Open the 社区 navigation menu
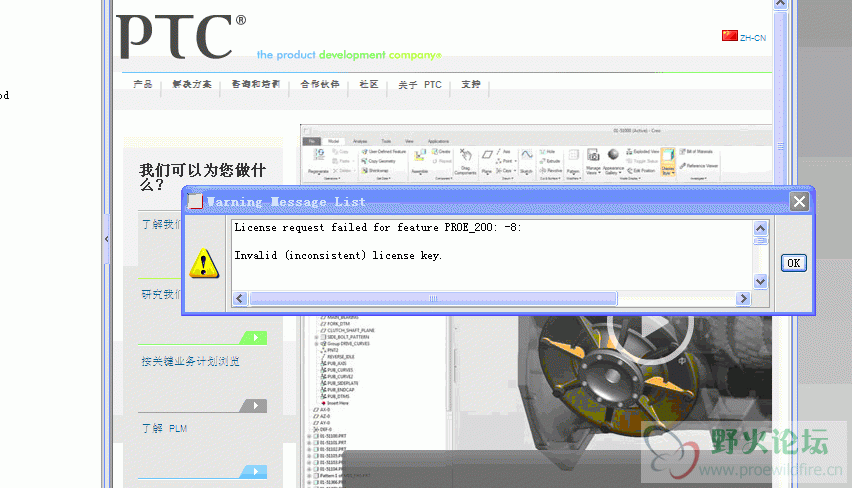This screenshot has width=852, height=488. coord(368,84)
